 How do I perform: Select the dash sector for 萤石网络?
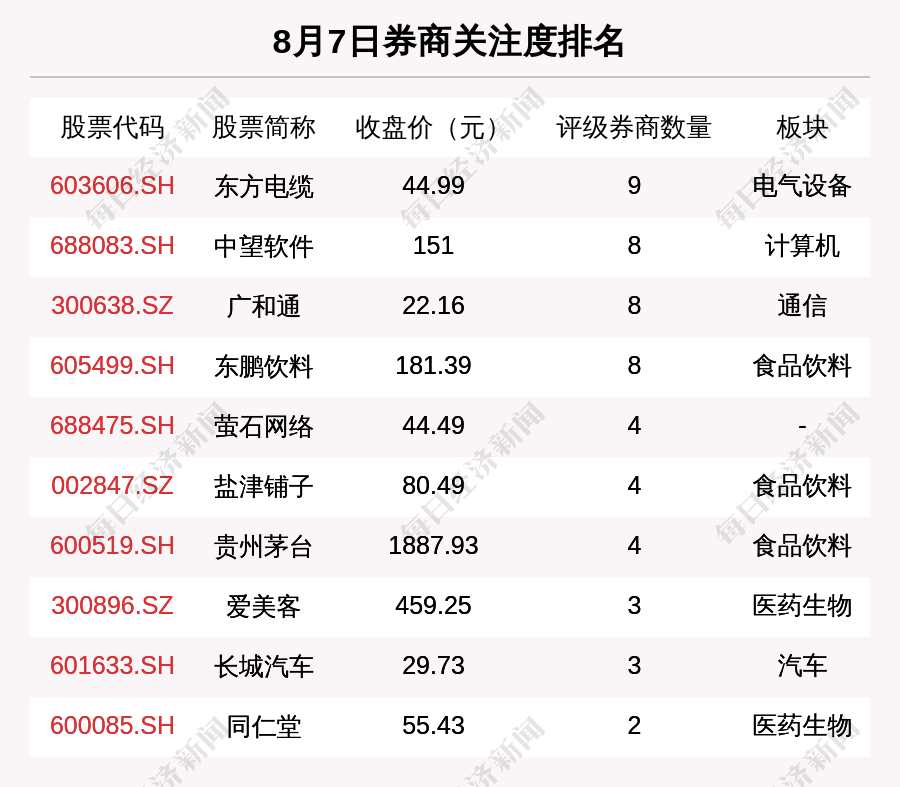click(x=802, y=426)
